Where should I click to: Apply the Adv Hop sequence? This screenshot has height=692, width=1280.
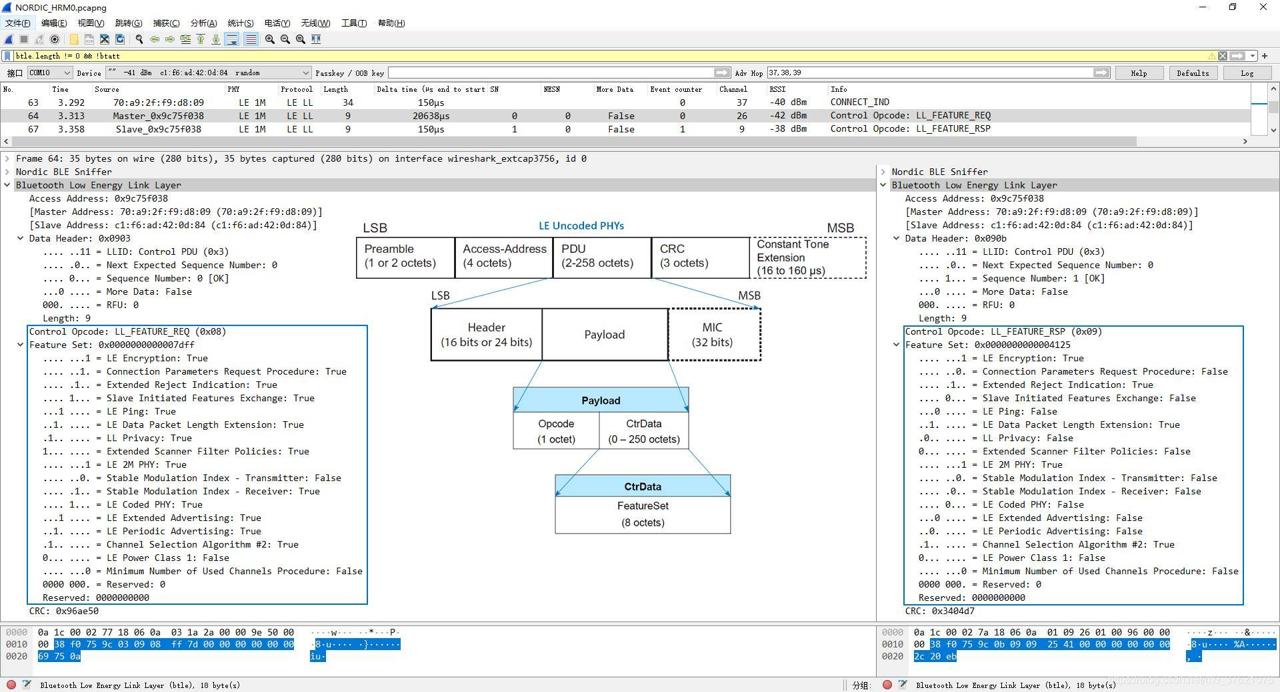[x=1102, y=73]
